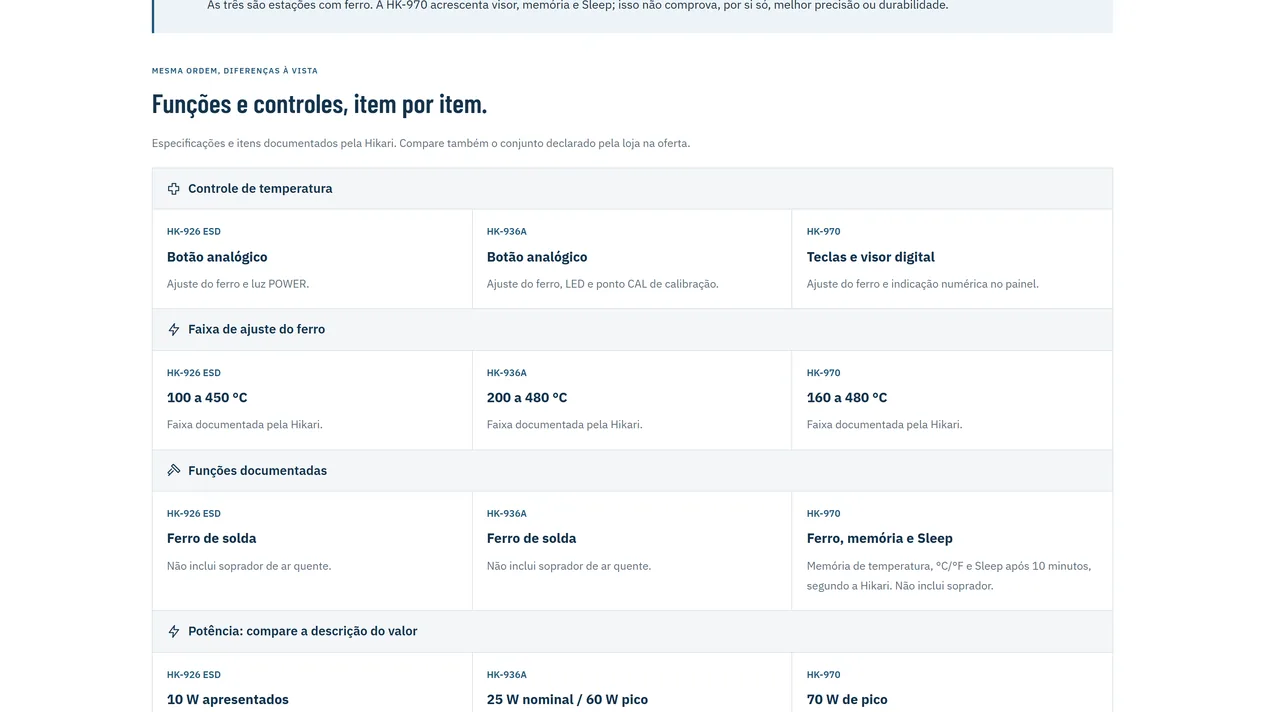
Task: Click "Ferro de solda" under HK-926 ESD
Action: [x=212, y=539]
